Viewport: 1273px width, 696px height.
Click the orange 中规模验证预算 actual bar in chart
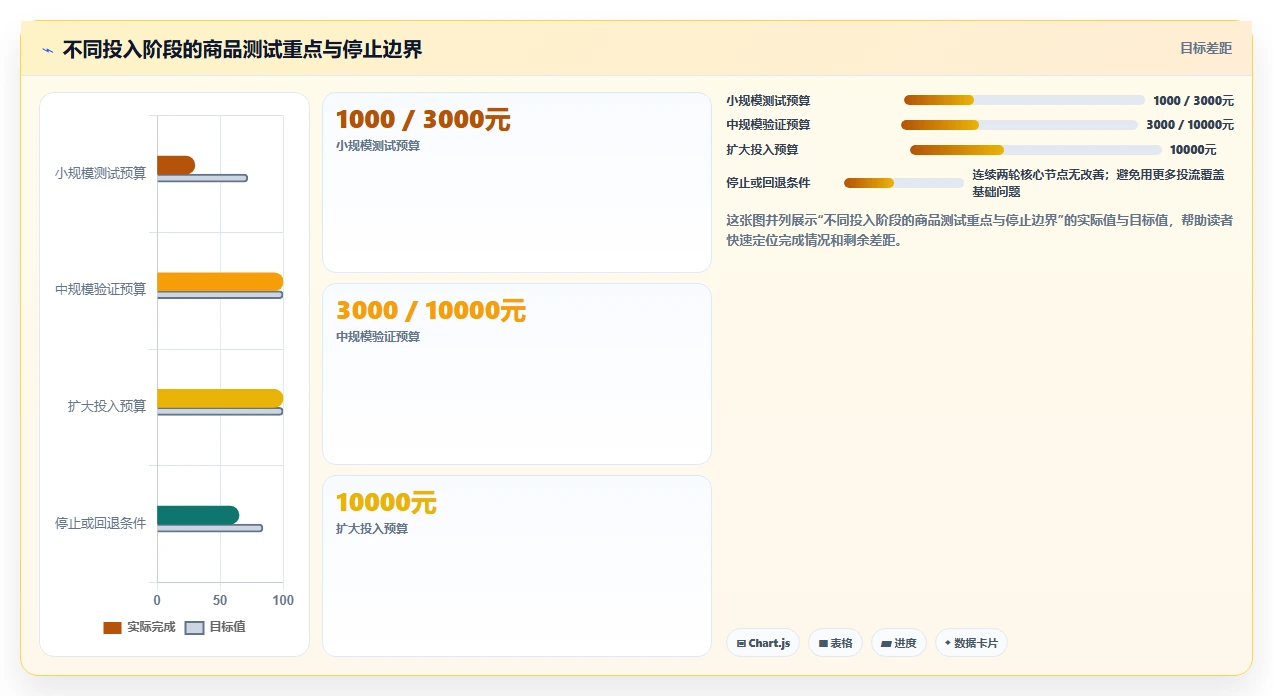[x=220, y=281]
